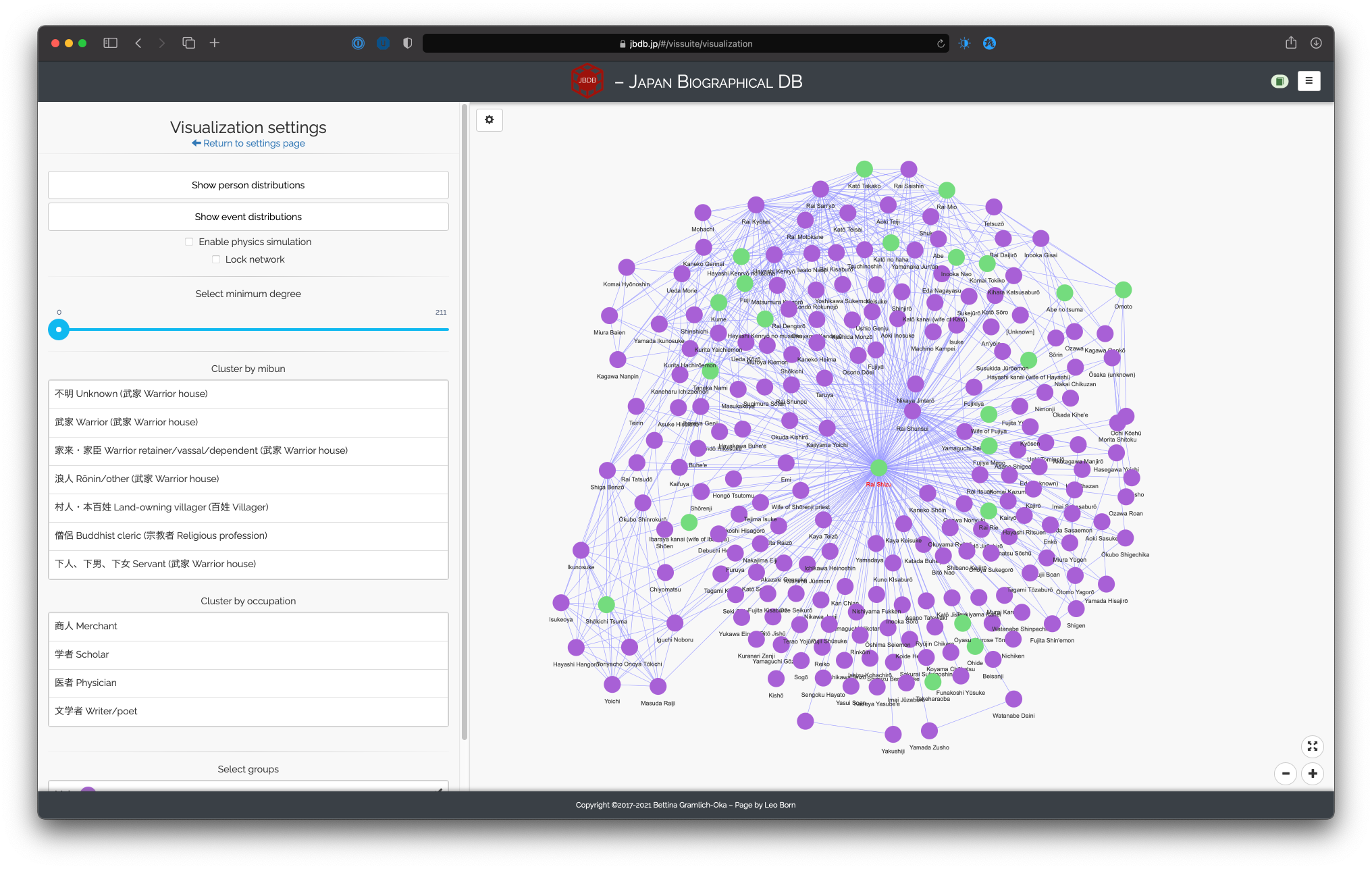Select 学者 Scholar occupation cluster
This screenshot has width=1372, height=869.
(248, 654)
